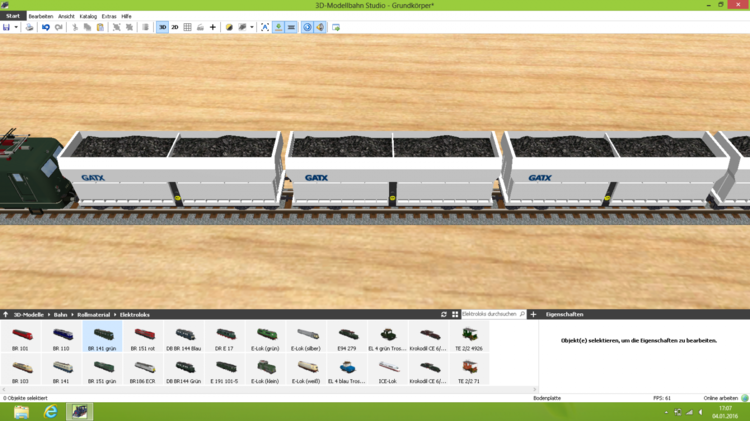
Task: Click the plus icon beside Eigenschaften
Action: point(533,314)
